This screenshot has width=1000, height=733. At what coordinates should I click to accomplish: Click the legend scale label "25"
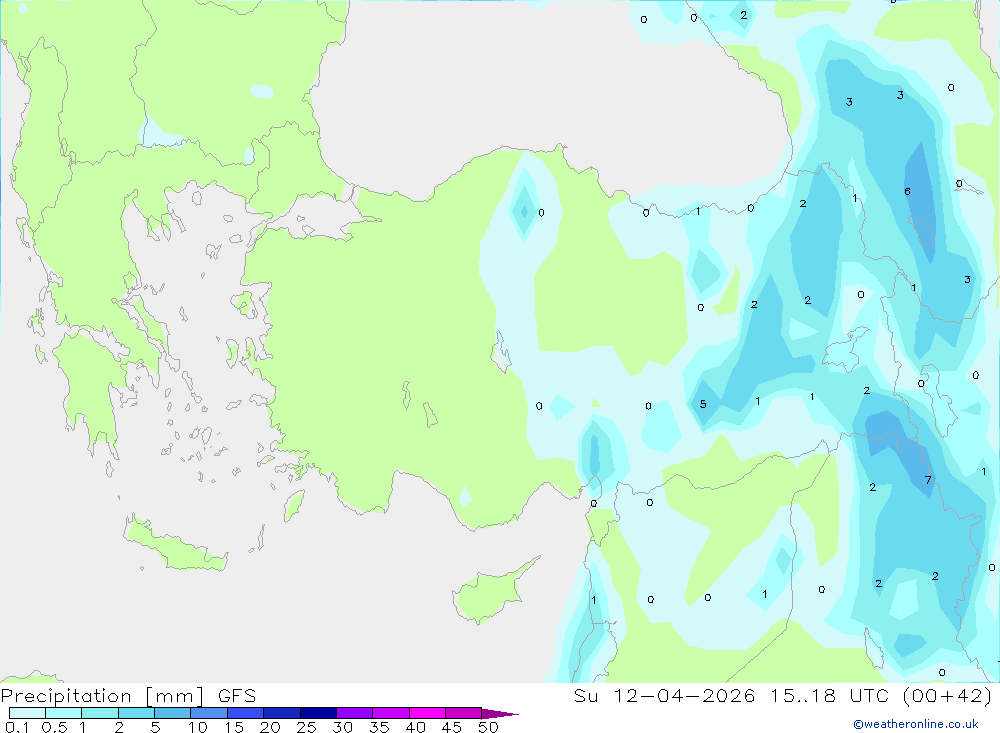click(306, 727)
